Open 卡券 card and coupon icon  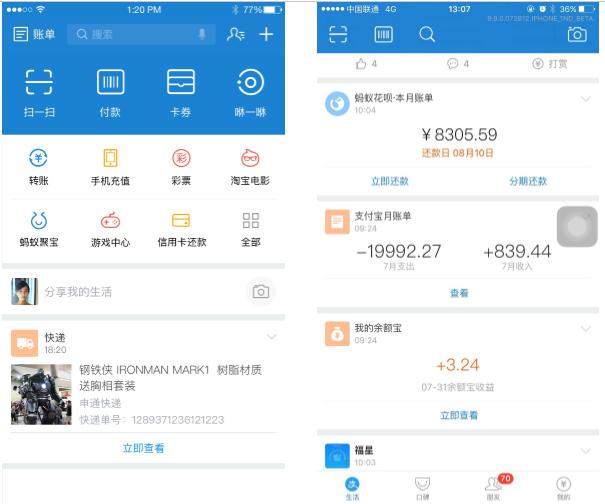(x=181, y=93)
